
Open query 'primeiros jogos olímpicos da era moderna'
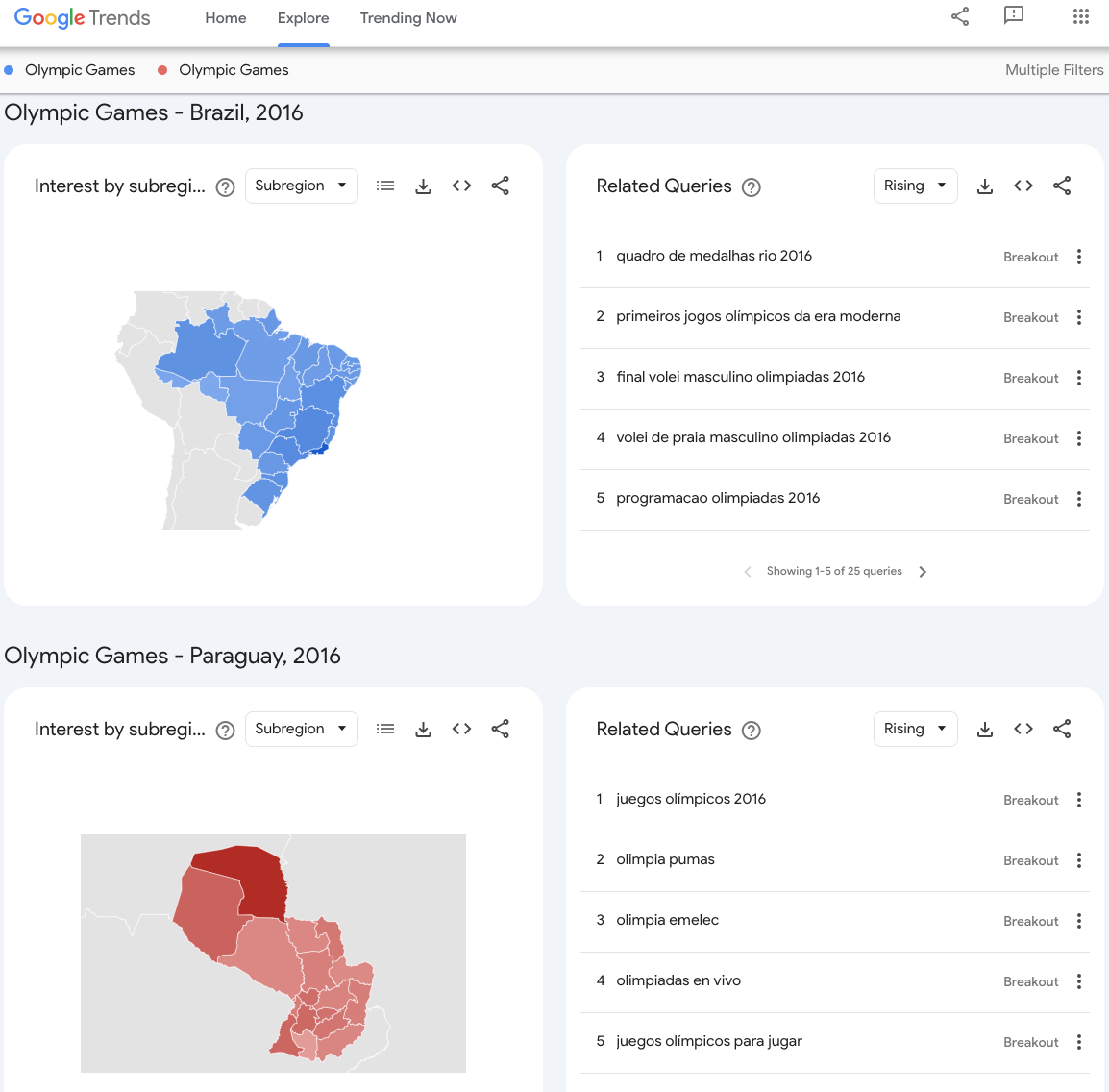tap(758, 317)
